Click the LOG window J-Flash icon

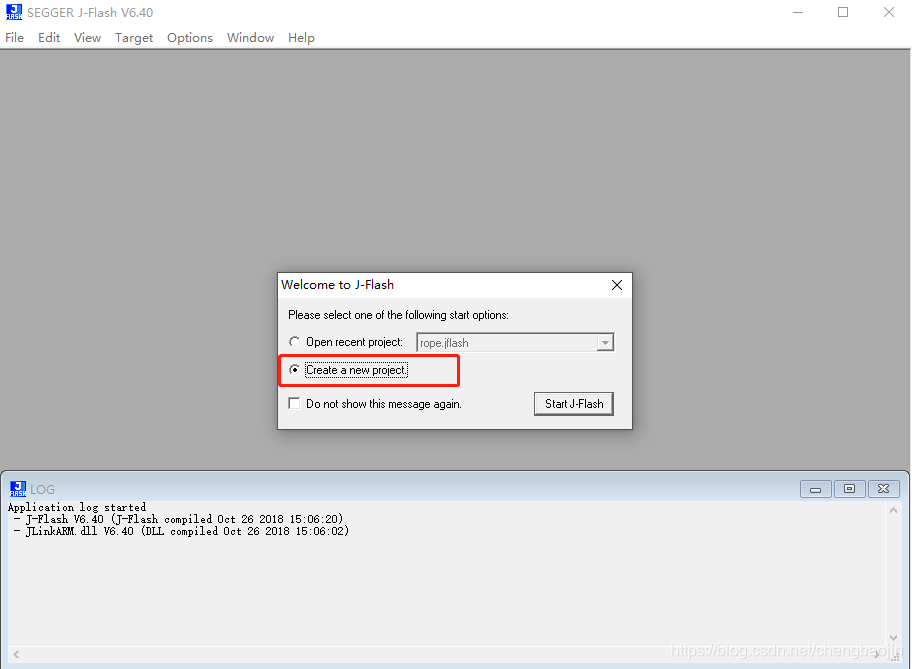click(x=18, y=489)
